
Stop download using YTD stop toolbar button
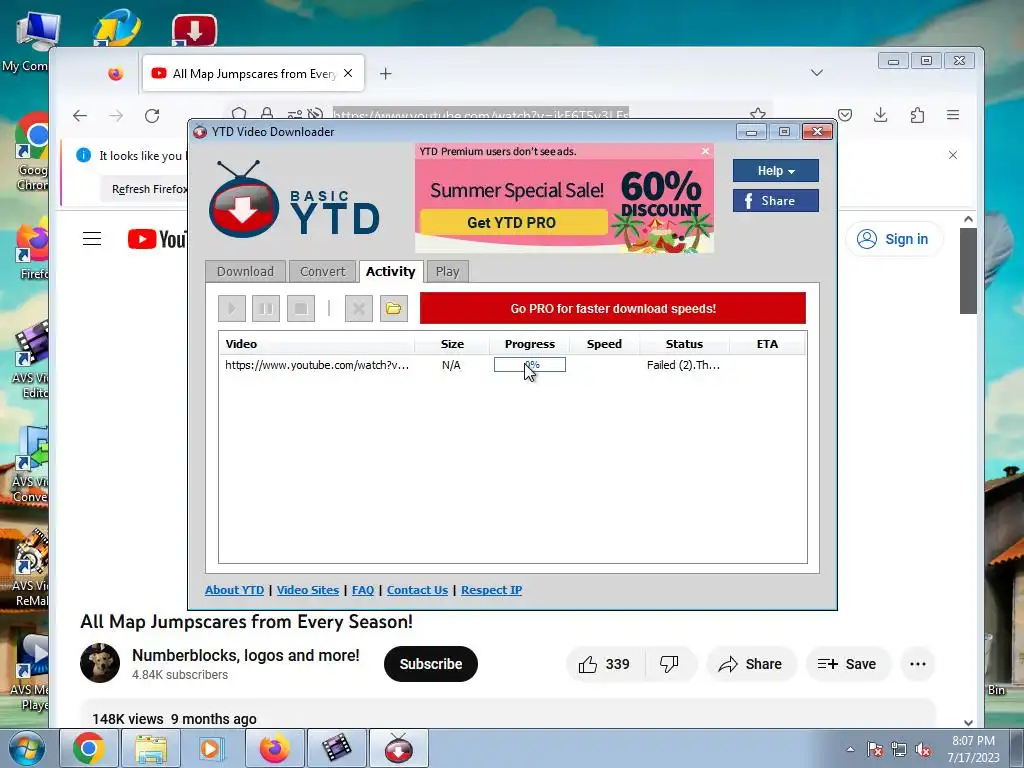[300, 308]
